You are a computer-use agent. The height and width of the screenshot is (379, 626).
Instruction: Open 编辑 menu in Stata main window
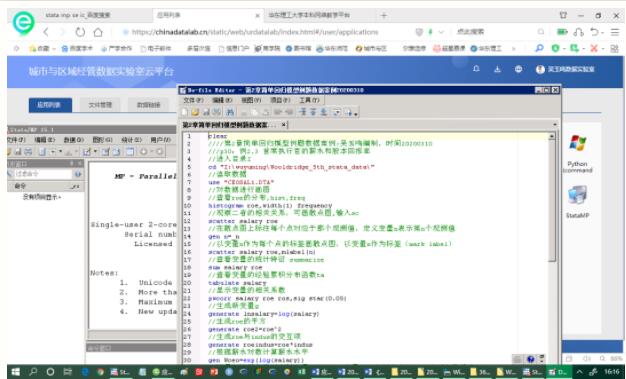(x=44, y=140)
